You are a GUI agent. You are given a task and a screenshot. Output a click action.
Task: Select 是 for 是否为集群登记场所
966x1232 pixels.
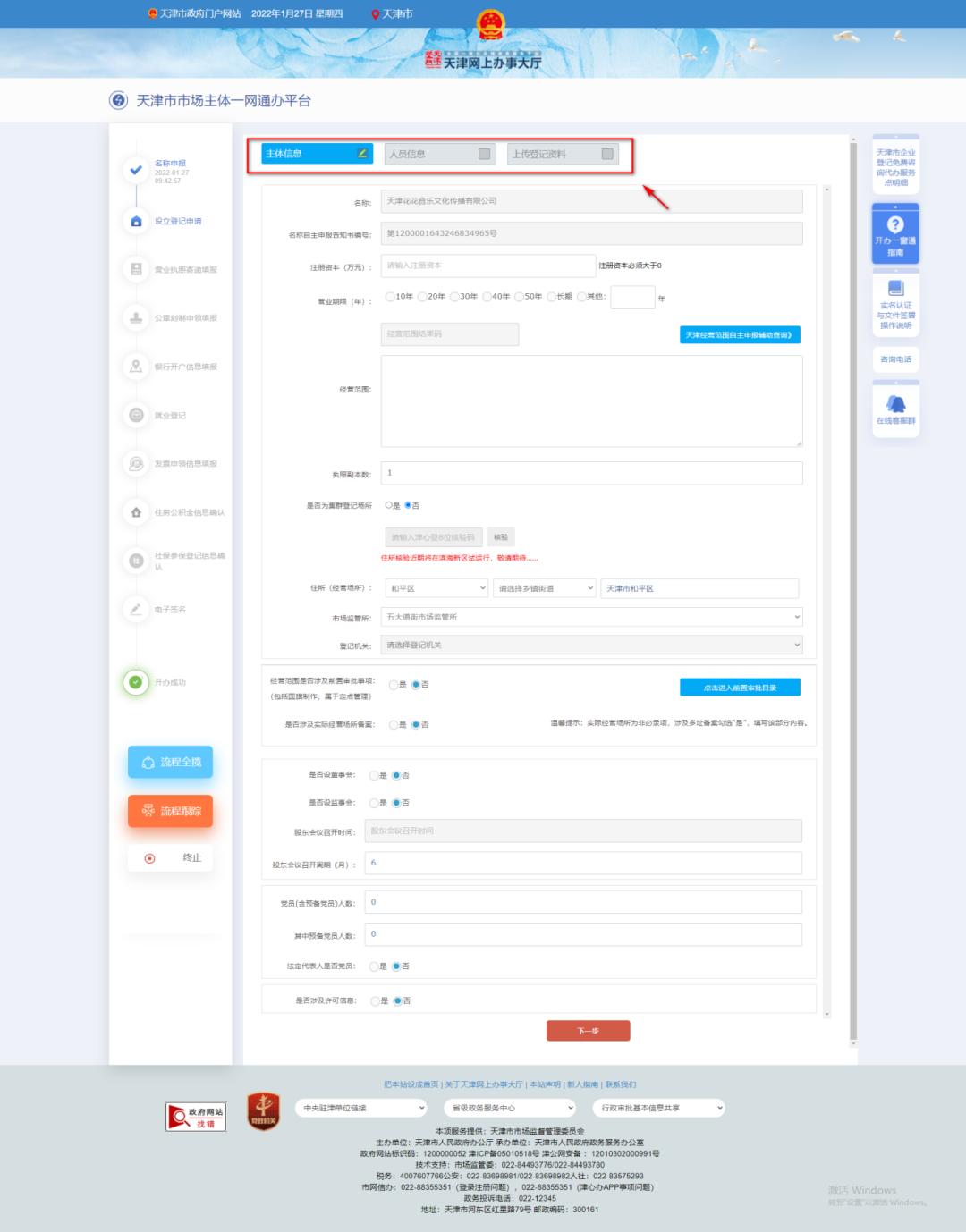pyautogui.click(x=388, y=505)
